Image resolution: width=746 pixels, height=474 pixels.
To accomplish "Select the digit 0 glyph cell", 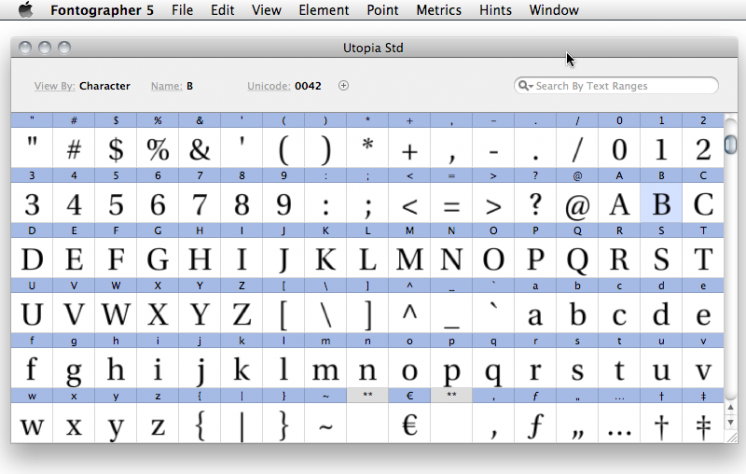I will 619,148.
